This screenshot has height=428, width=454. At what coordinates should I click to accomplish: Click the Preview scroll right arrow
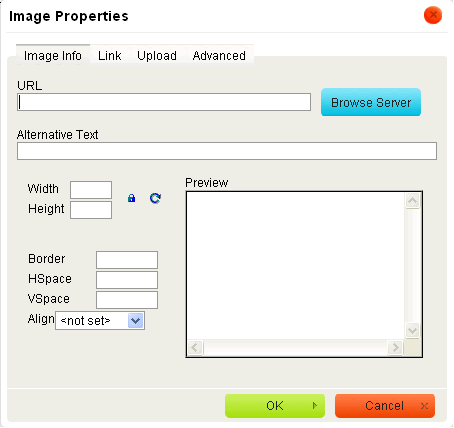point(395,348)
